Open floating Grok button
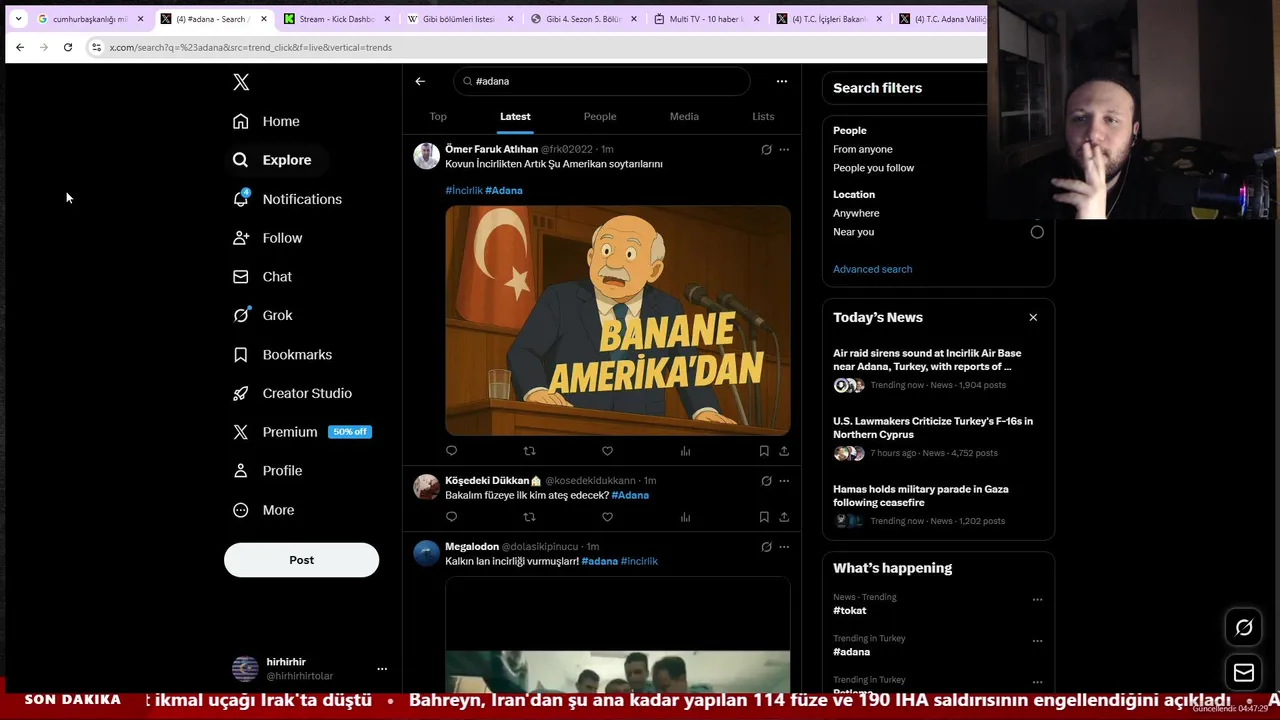The width and height of the screenshot is (1280, 720). [x=1244, y=627]
